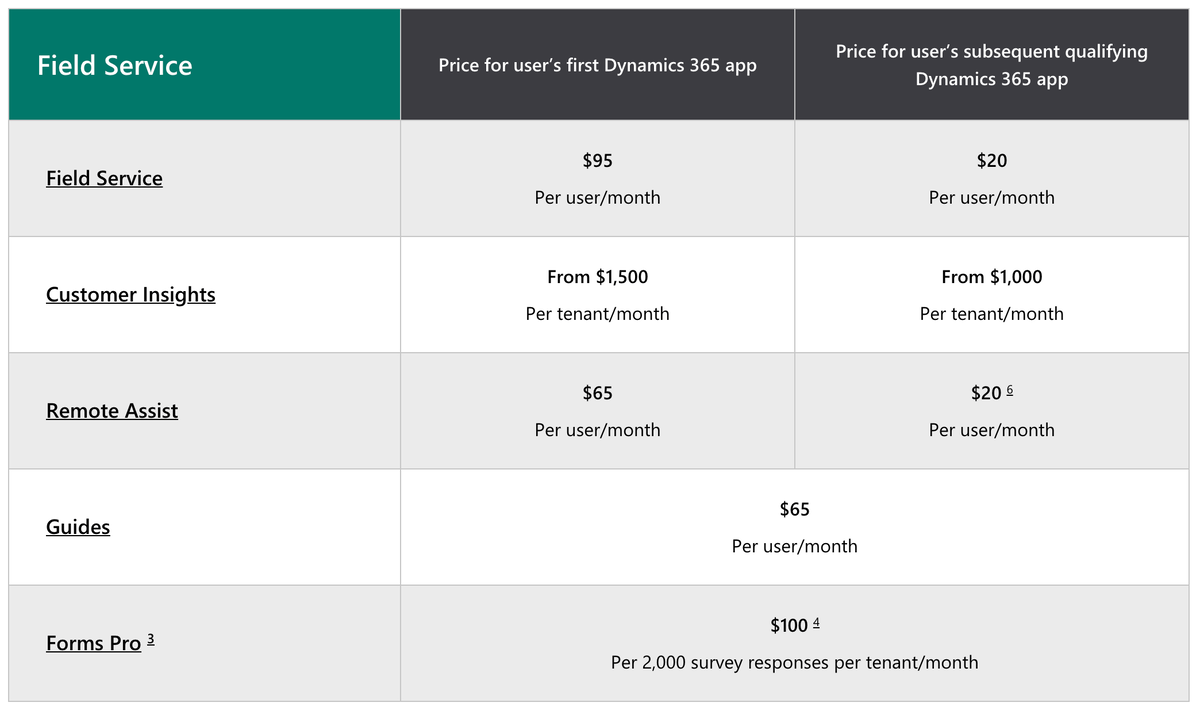This screenshot has height=710, width=1200.
Task: Click the $20 price in Field Service row
Action: 991,161
